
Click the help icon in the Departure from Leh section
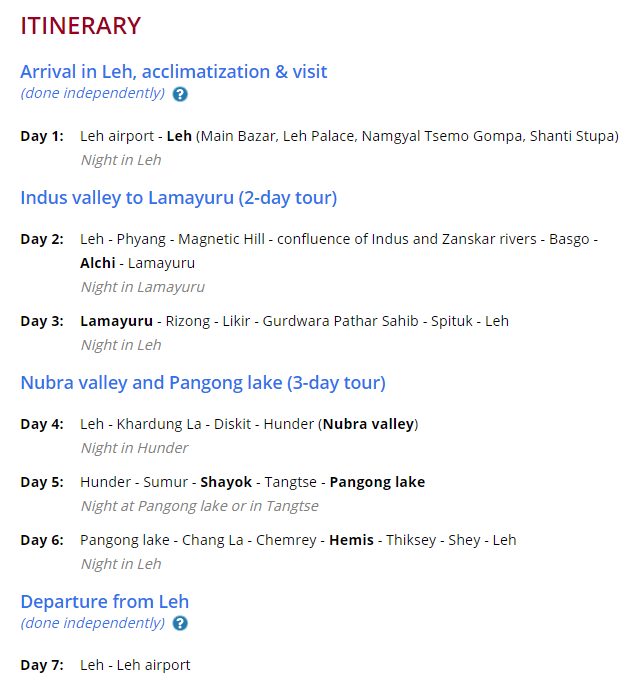[180, 624]
